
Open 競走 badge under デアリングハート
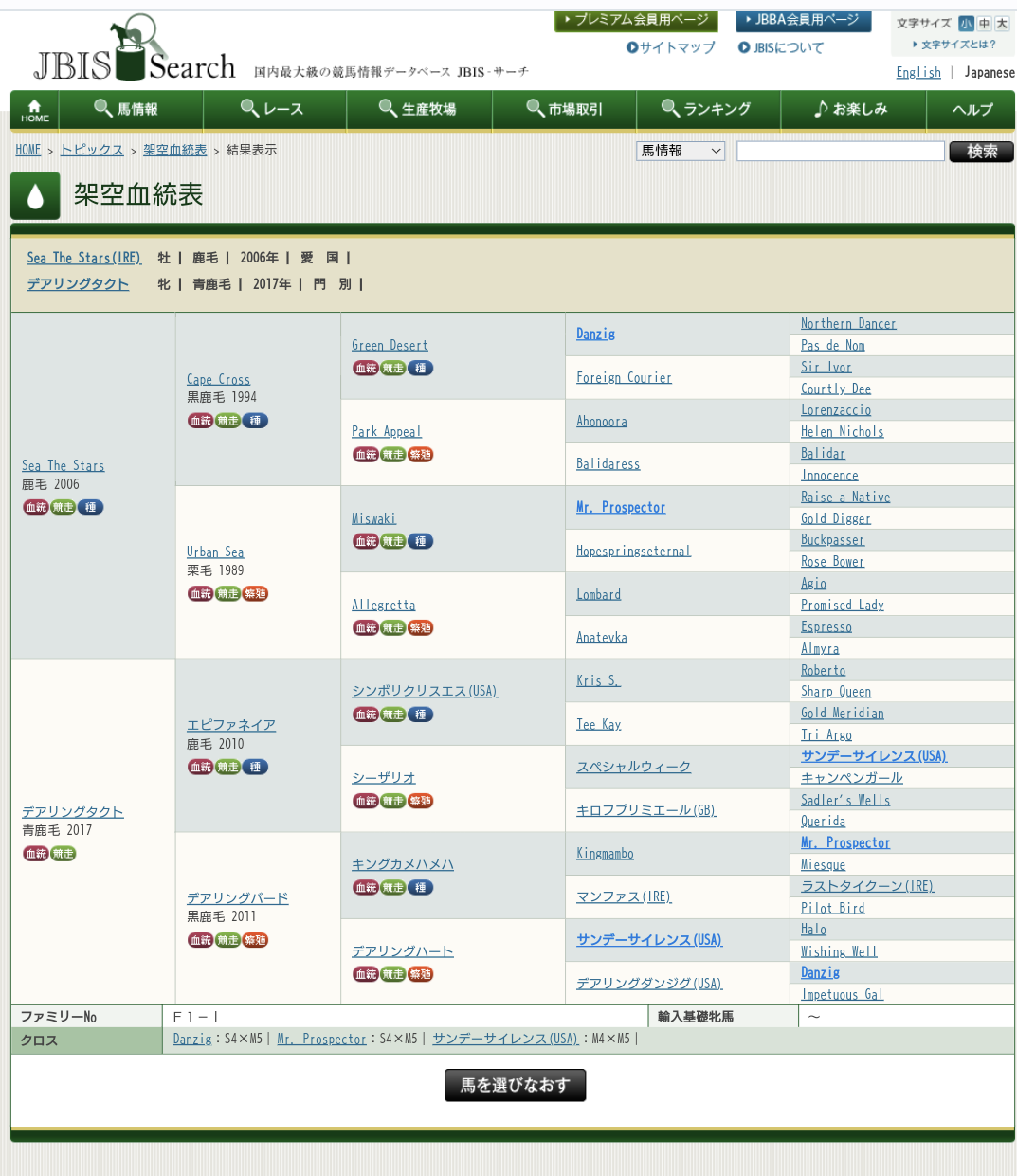pos(392,973)
